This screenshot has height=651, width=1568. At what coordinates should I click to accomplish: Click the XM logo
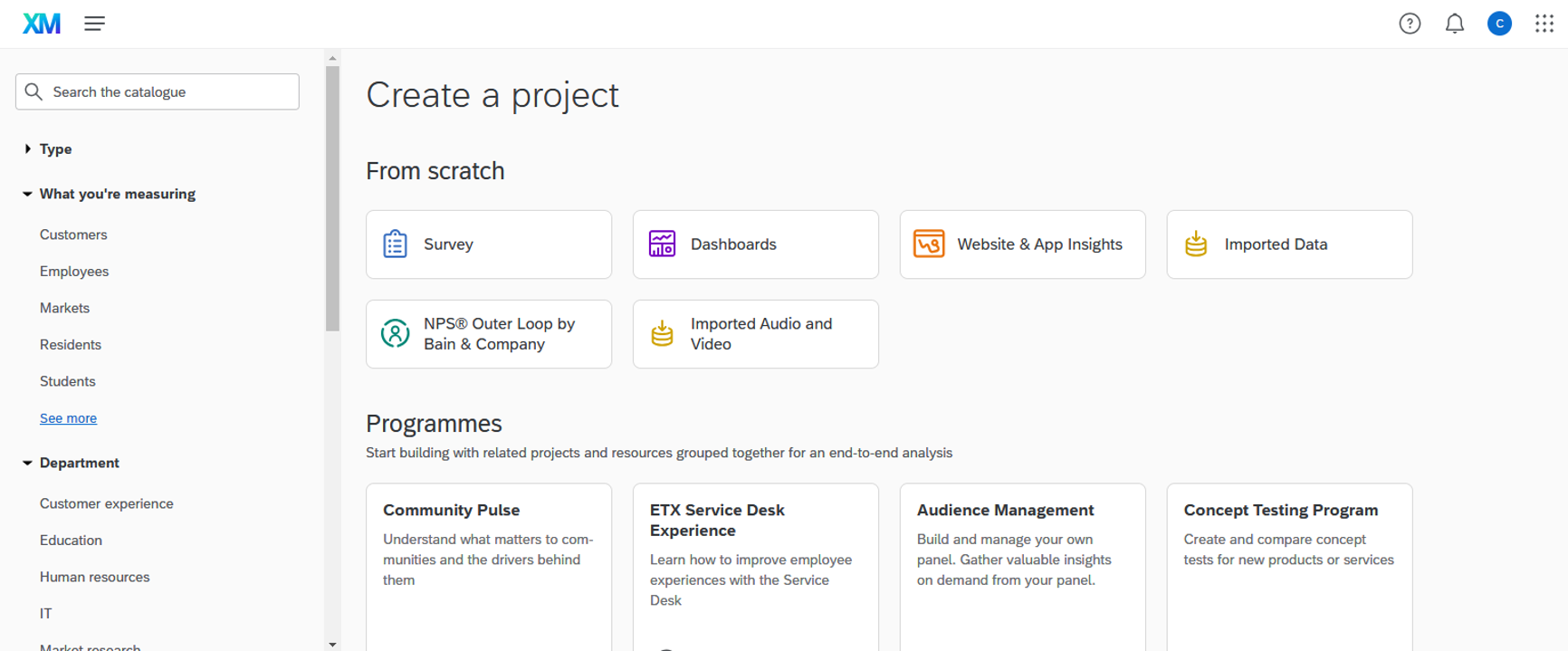click(x=42, y=24)
